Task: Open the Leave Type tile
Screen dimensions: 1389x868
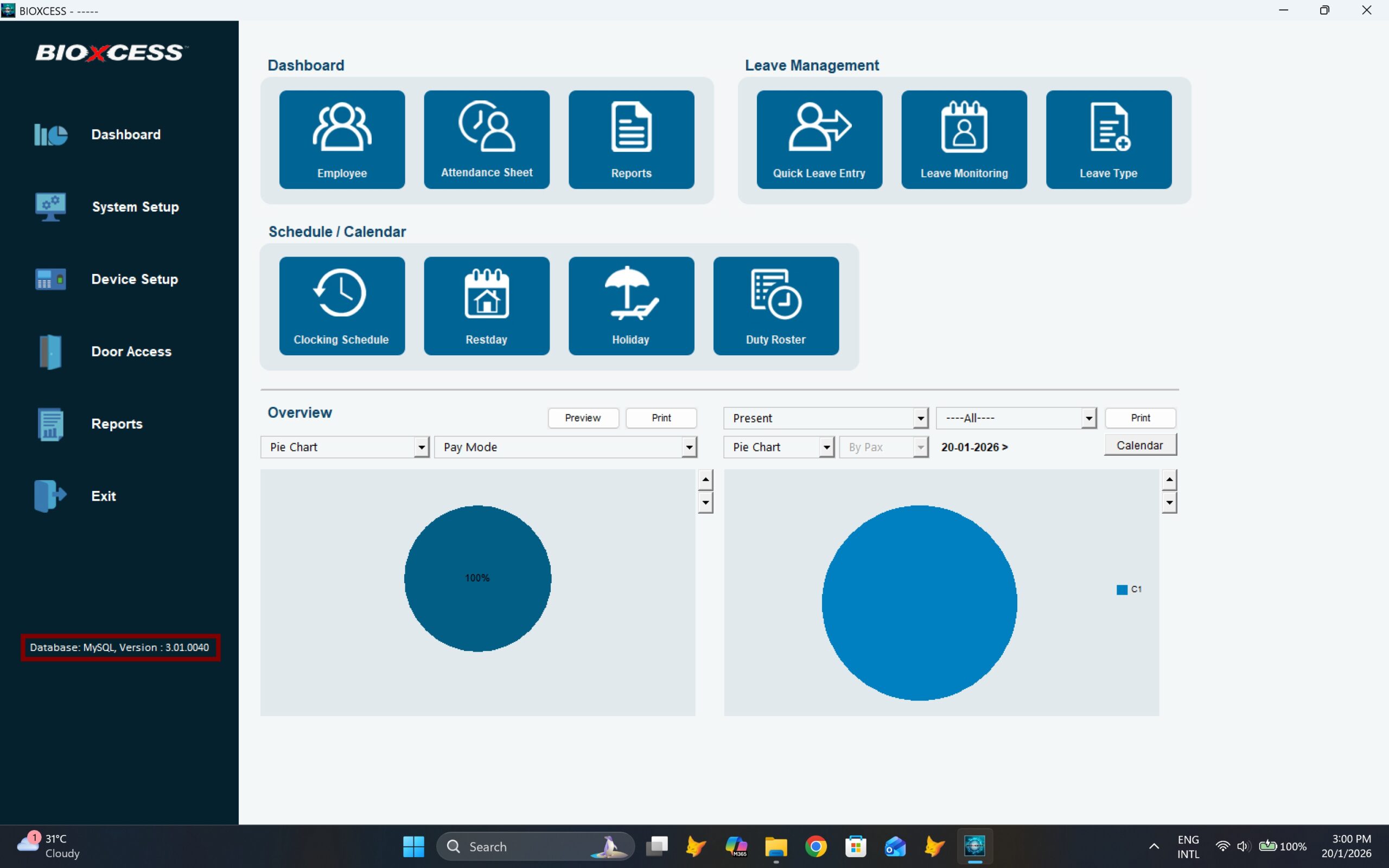Action: coord(1108,139)
